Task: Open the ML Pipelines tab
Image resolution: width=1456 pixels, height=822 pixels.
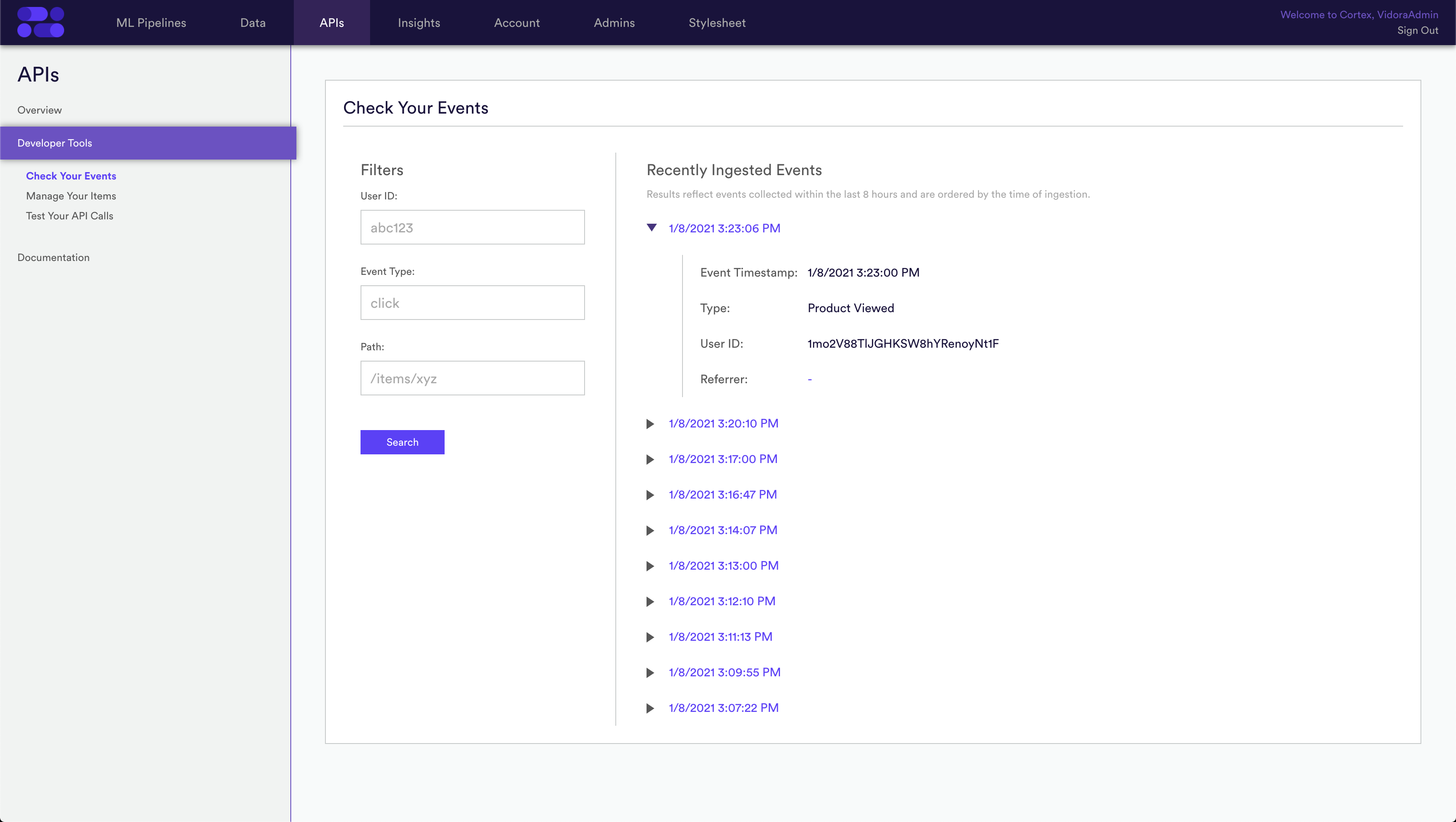Action: 151,23
